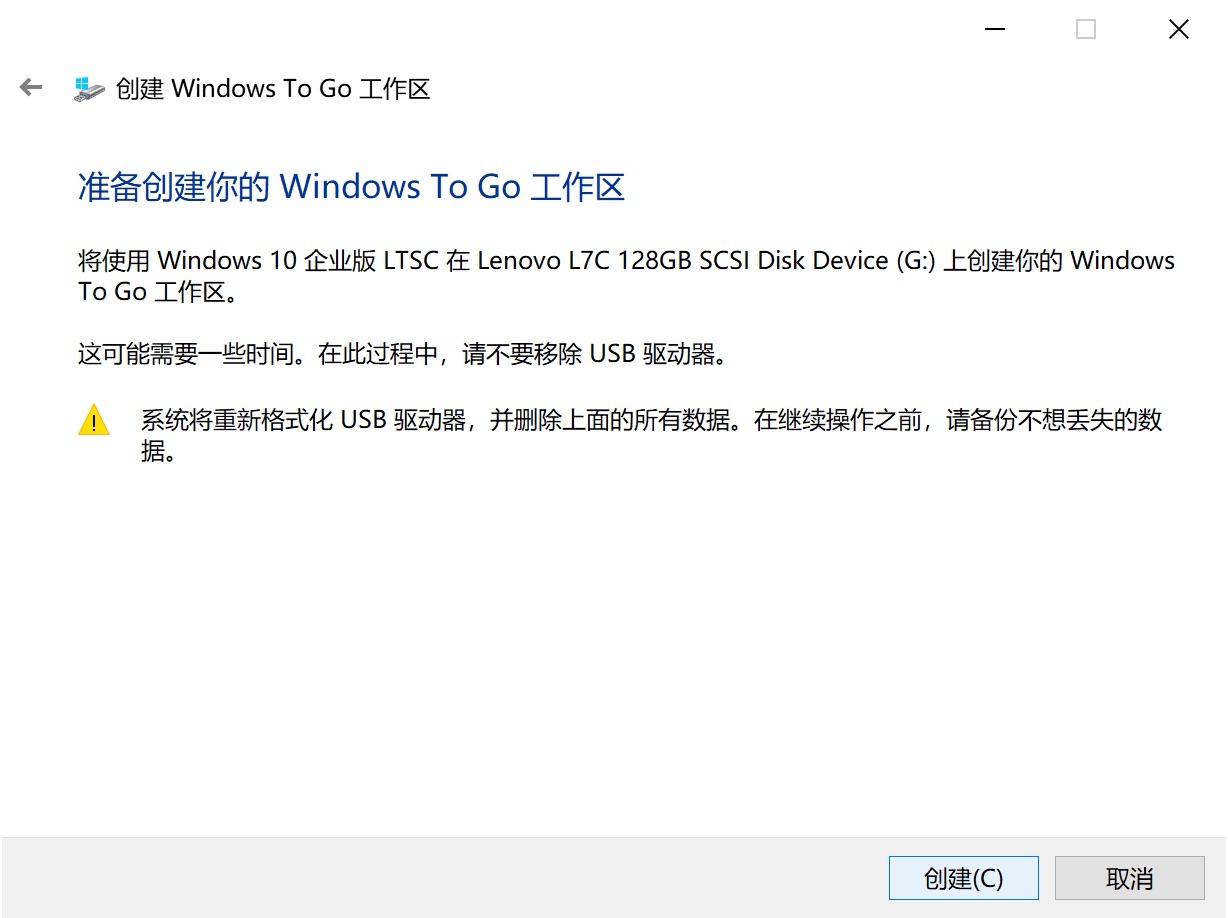Click the window title 创建 Windows To Go 工作区
Screen dimensions: 1228x918
coord(273,89)
